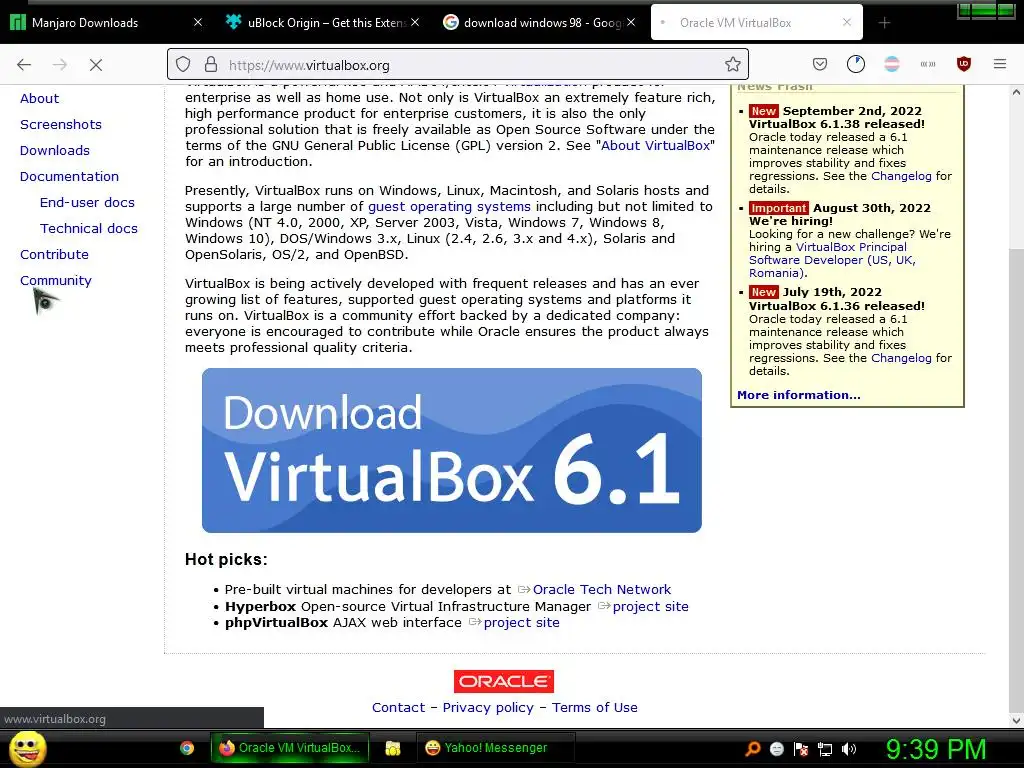Go to the Downloads sidebar link
Viewport: 1024px width, 768px height.
click(x=55, y=151)
